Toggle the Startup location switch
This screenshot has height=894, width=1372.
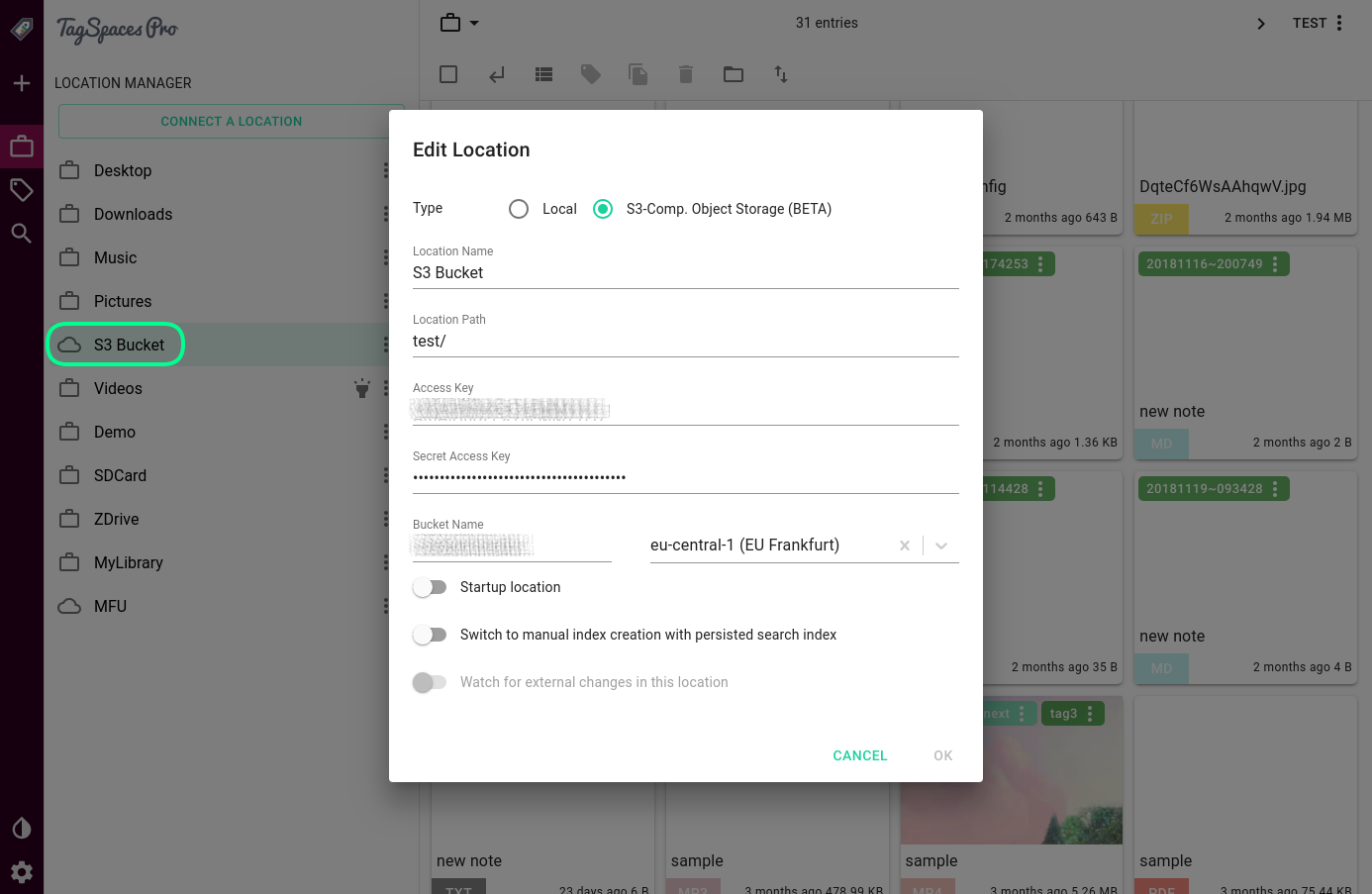430,587
